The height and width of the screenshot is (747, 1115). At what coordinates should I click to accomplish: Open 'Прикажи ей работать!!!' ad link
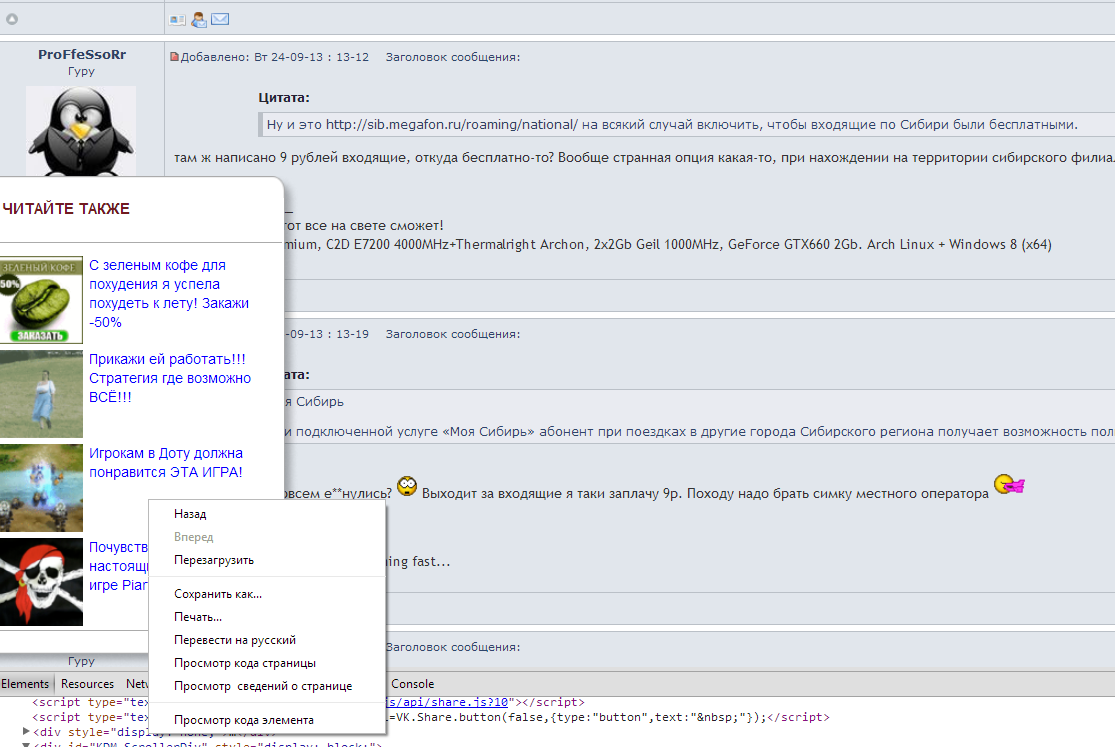tap(170, 378)
